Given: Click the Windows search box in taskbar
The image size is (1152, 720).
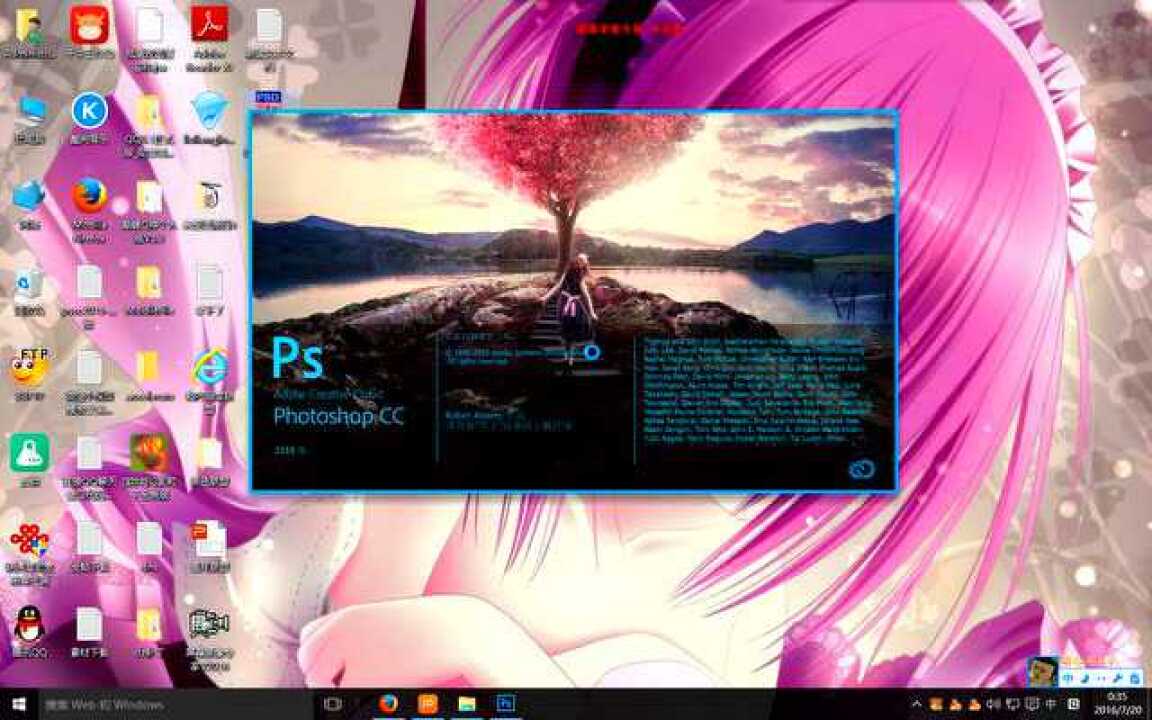Looking at the screenshot, I should tap(170, 704).
